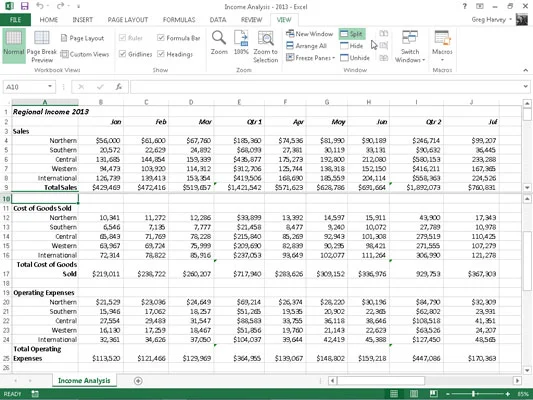
Task: Select Zoom to Selection icon
Action: [265, 38]
